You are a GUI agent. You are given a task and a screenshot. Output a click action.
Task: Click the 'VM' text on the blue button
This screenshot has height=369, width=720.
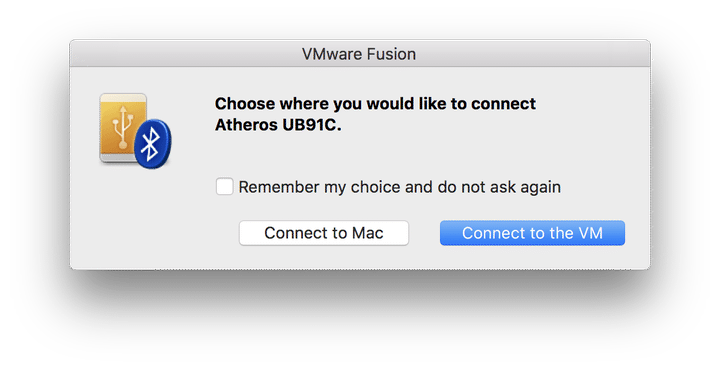click(590, 233)
